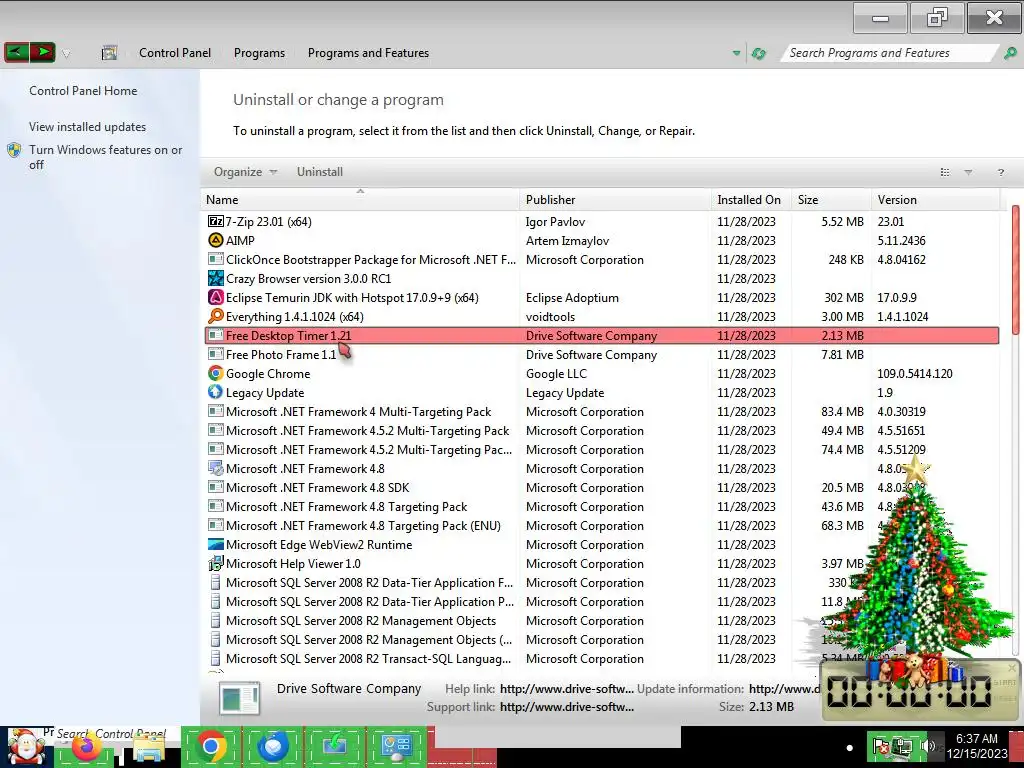This screenshot has width=1024, height=768.
Task: Click the Microsoft Edge WebView2 Runtime icon
Action: [x=216, y=544]
